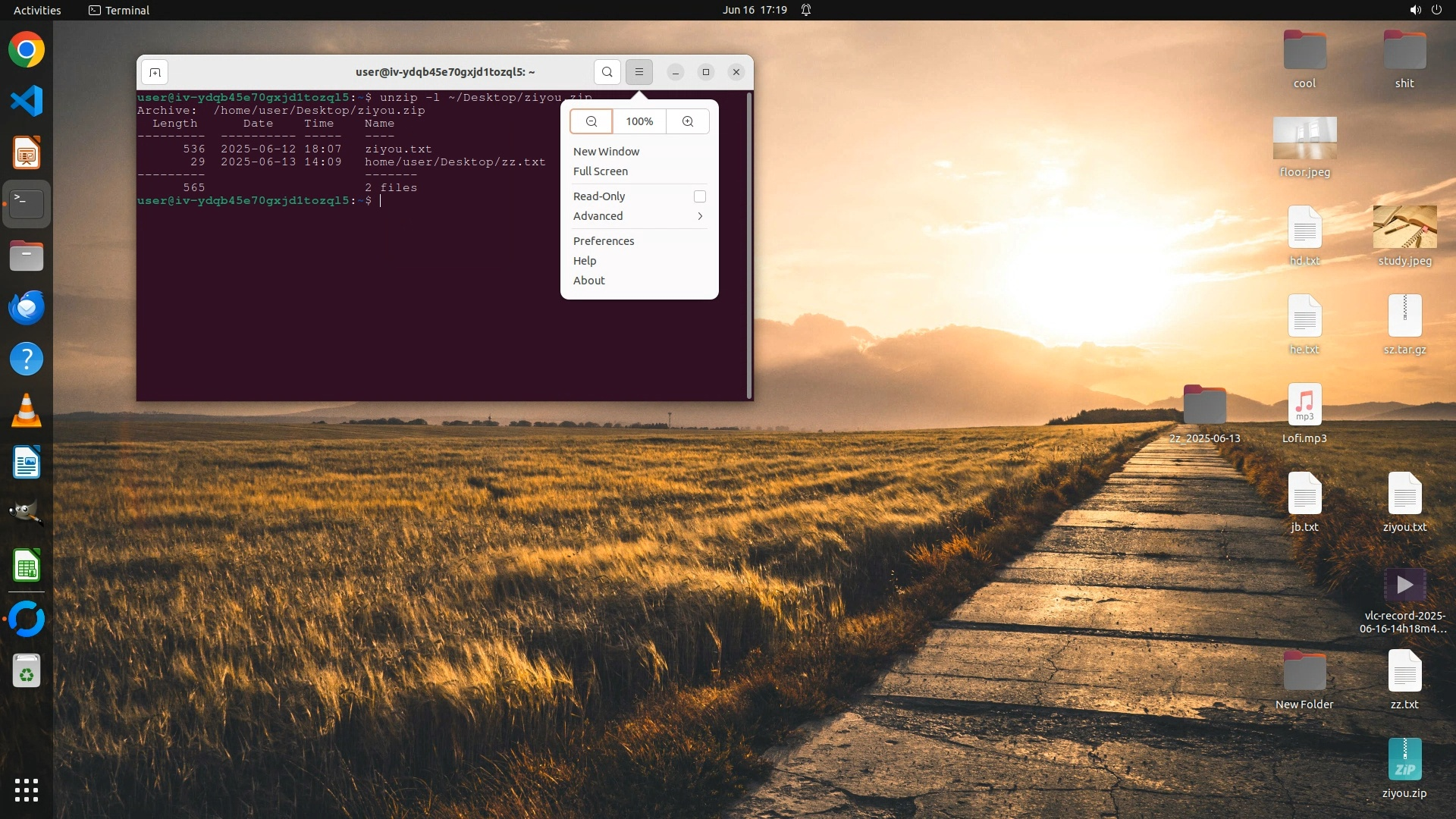Viewport: 1456px width, 819px height.
Task: Open the Terminal app menu in the top bar
Action: [119, 10]
